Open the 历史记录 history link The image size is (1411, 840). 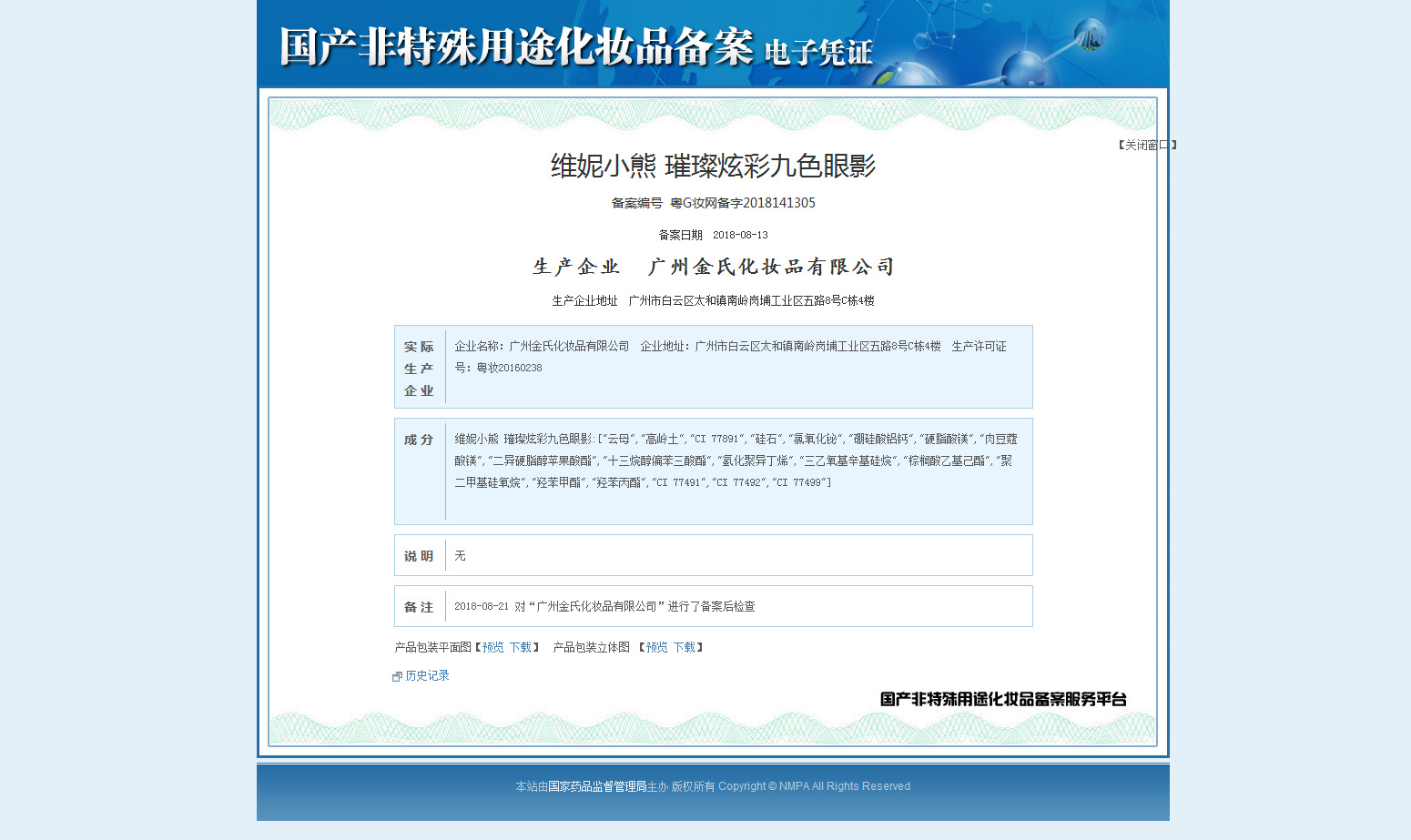pos(427,675)
